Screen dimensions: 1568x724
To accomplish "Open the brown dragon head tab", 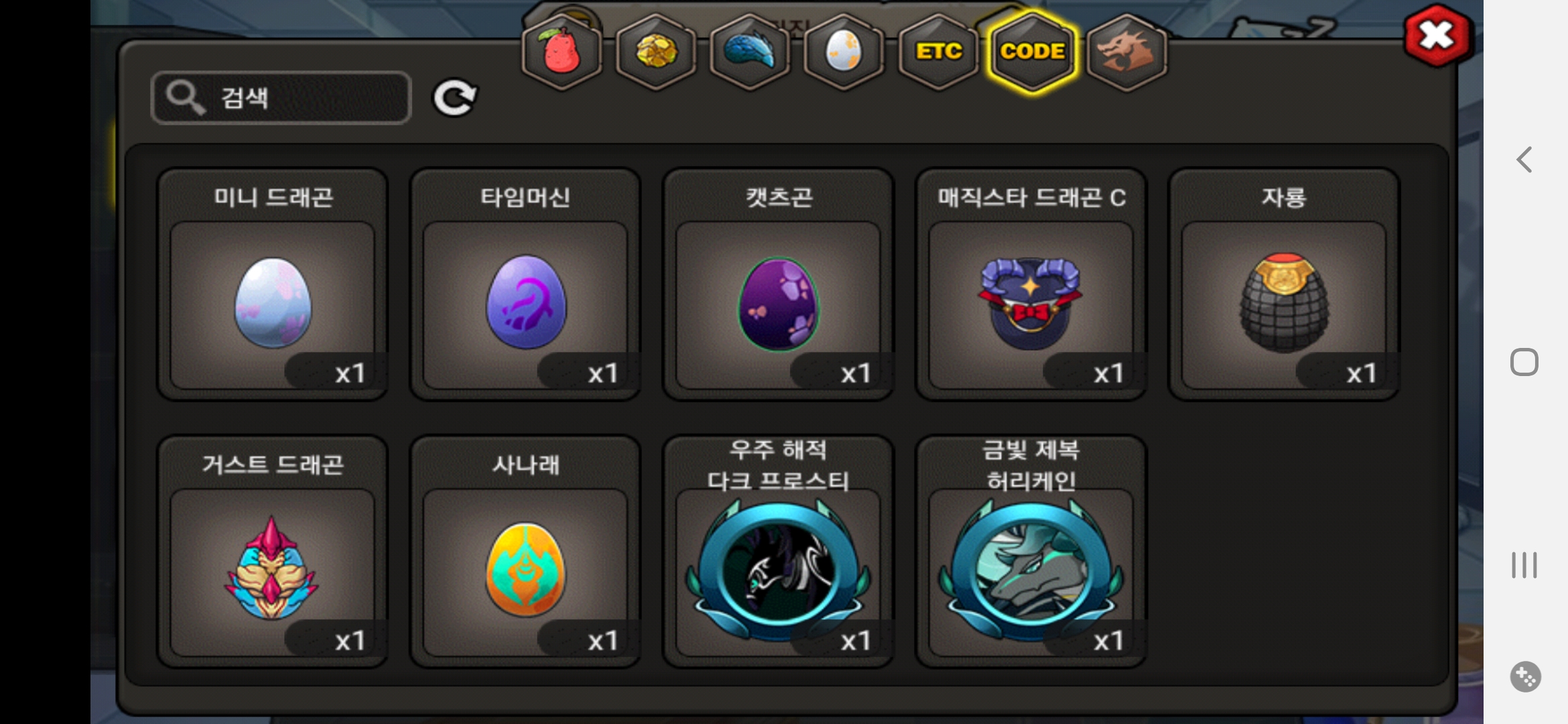I will 1126,52.
